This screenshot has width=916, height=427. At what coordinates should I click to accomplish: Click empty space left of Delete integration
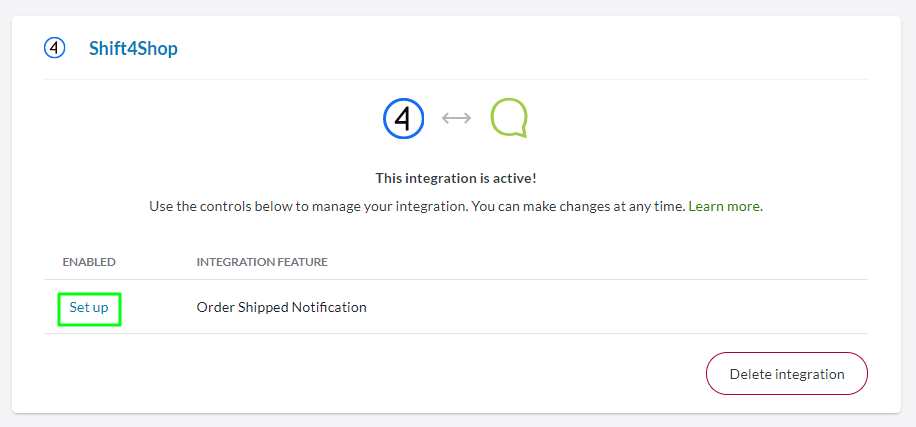(x=400, y=374)
